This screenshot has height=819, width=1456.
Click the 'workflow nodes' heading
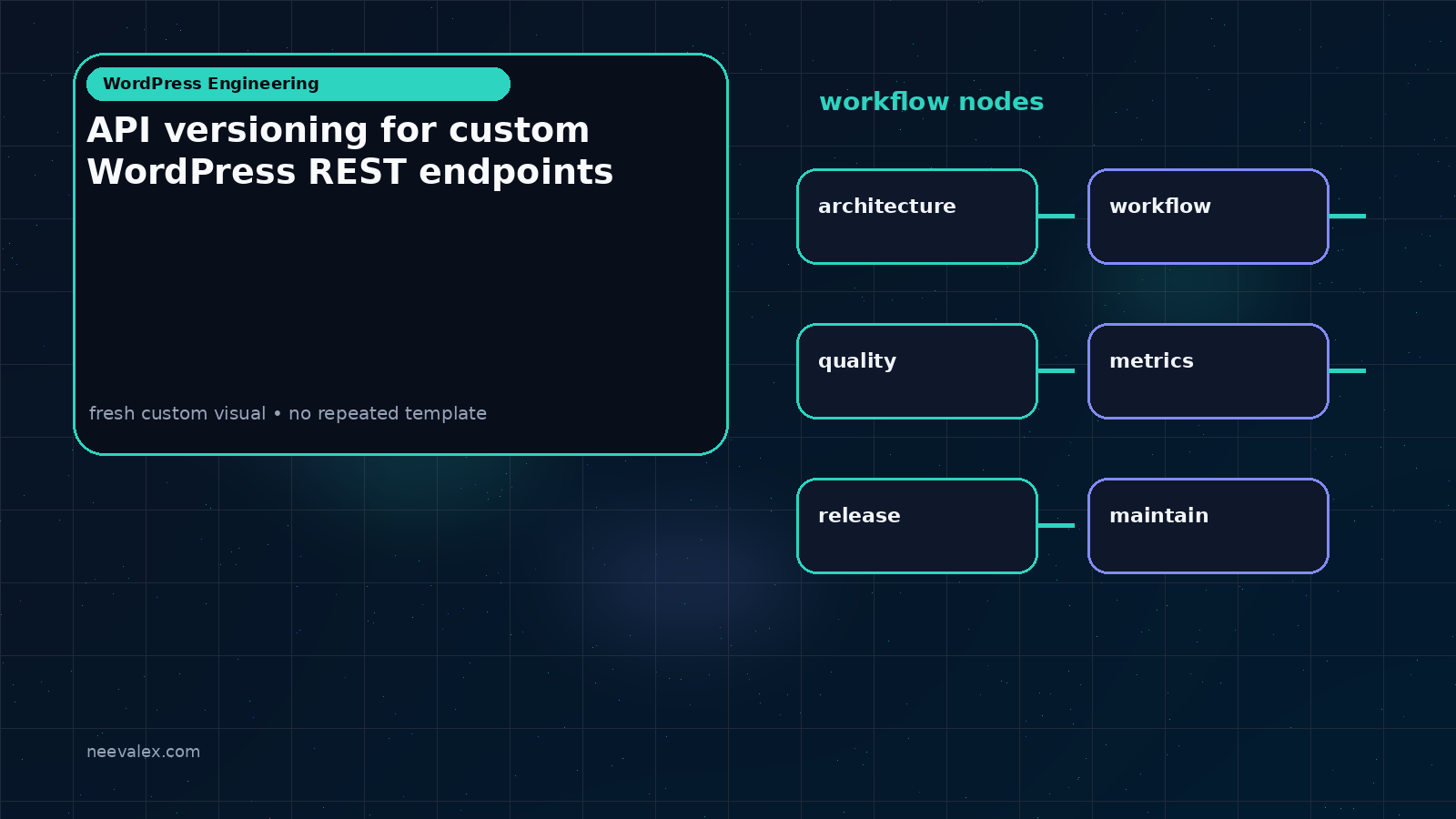pyautogui.click(x=931, y=101)
